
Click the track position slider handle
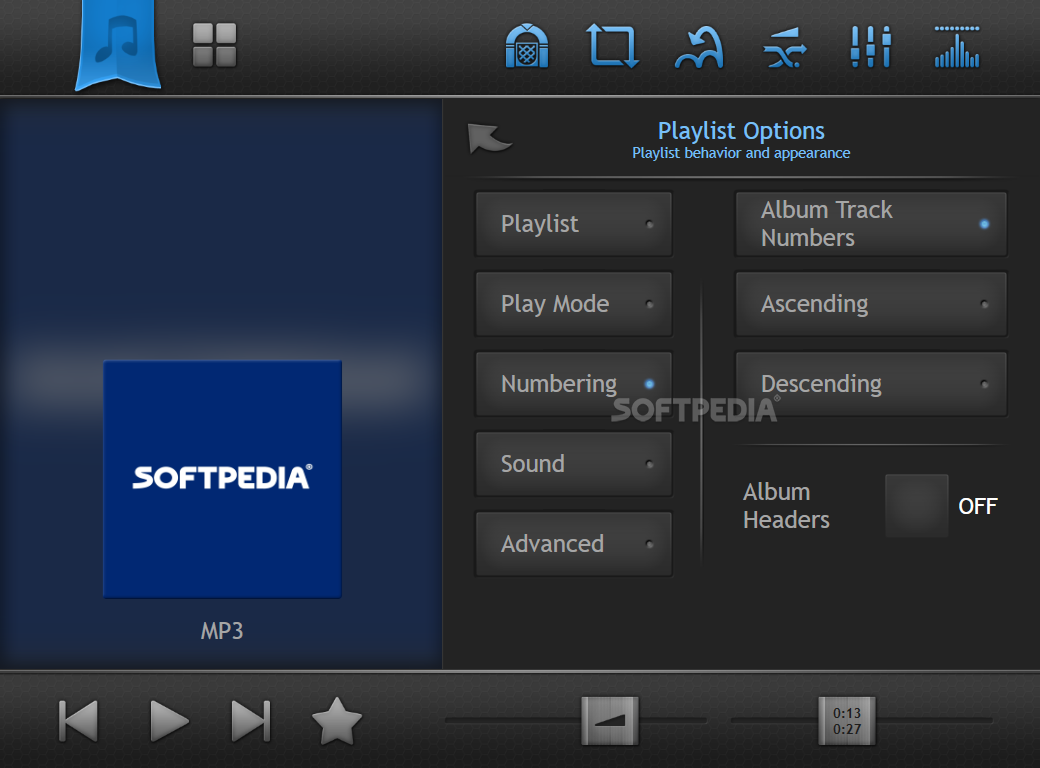(847, 721)
